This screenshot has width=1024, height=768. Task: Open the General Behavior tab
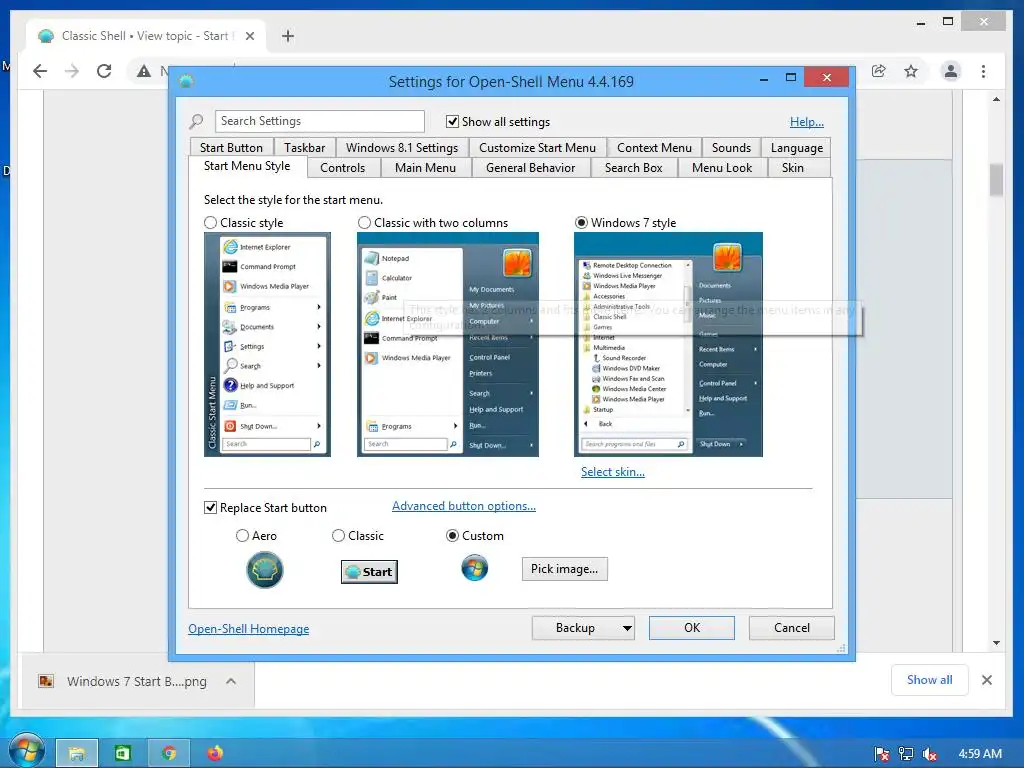tap(530, 168)
